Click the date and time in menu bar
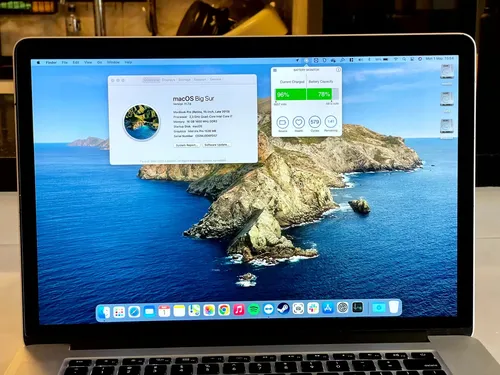The height and width of the screenshot is (375, 500). click(x=440, y=58)
